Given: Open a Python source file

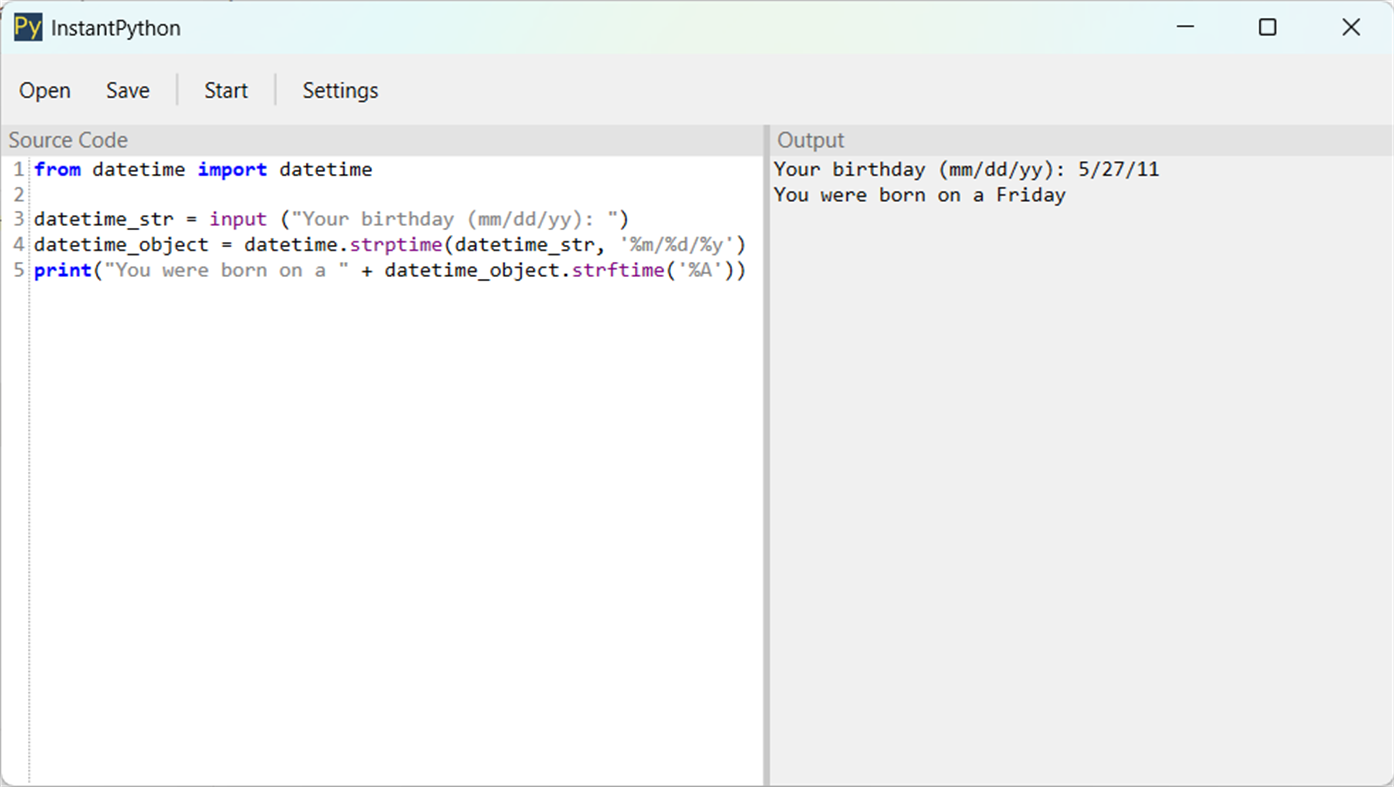Looking at the screenshot, I should click(44, 90).
